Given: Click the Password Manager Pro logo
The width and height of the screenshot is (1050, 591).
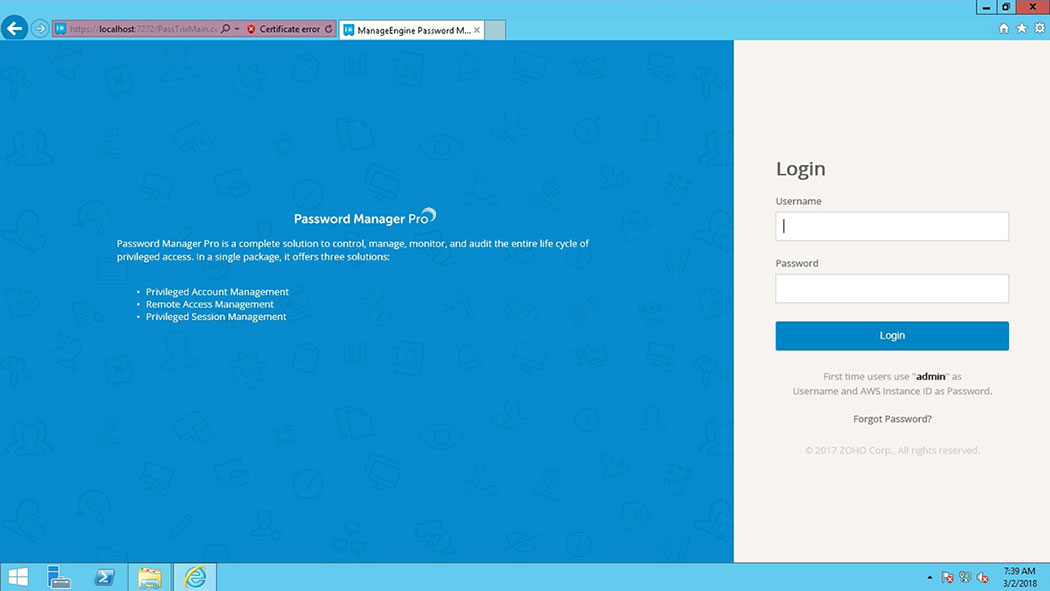Looking at the screenshot, I should 365,218.
